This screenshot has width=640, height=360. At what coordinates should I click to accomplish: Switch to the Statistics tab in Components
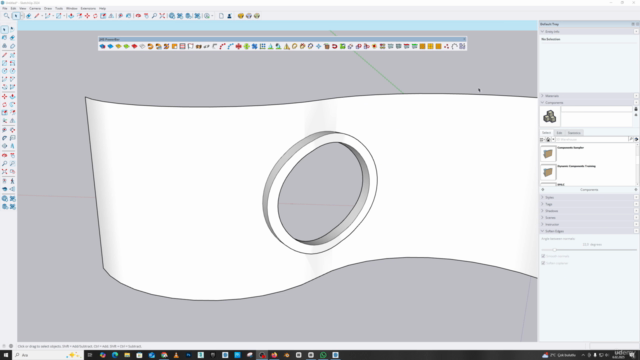coord(574,133)
